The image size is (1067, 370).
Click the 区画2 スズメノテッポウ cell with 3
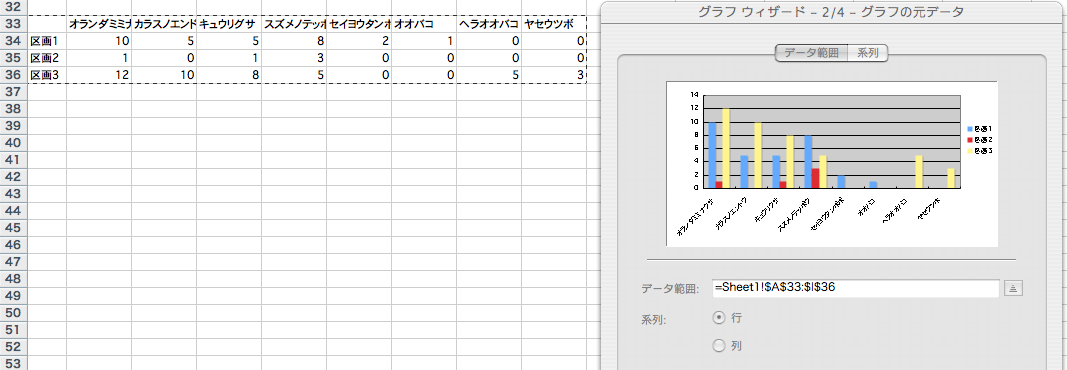[x=294, y=58]
